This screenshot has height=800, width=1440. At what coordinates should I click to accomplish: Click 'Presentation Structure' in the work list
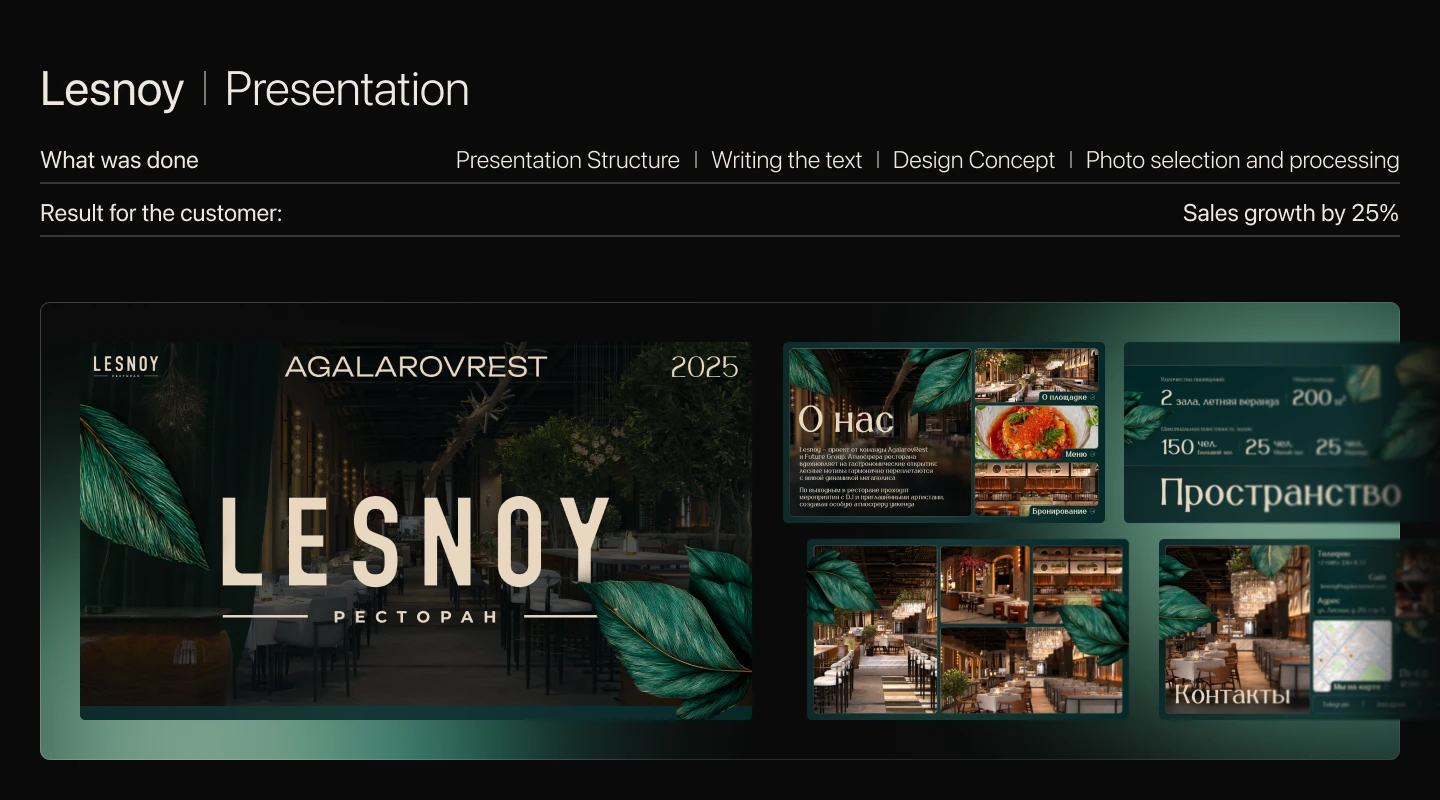click(567, 160)
